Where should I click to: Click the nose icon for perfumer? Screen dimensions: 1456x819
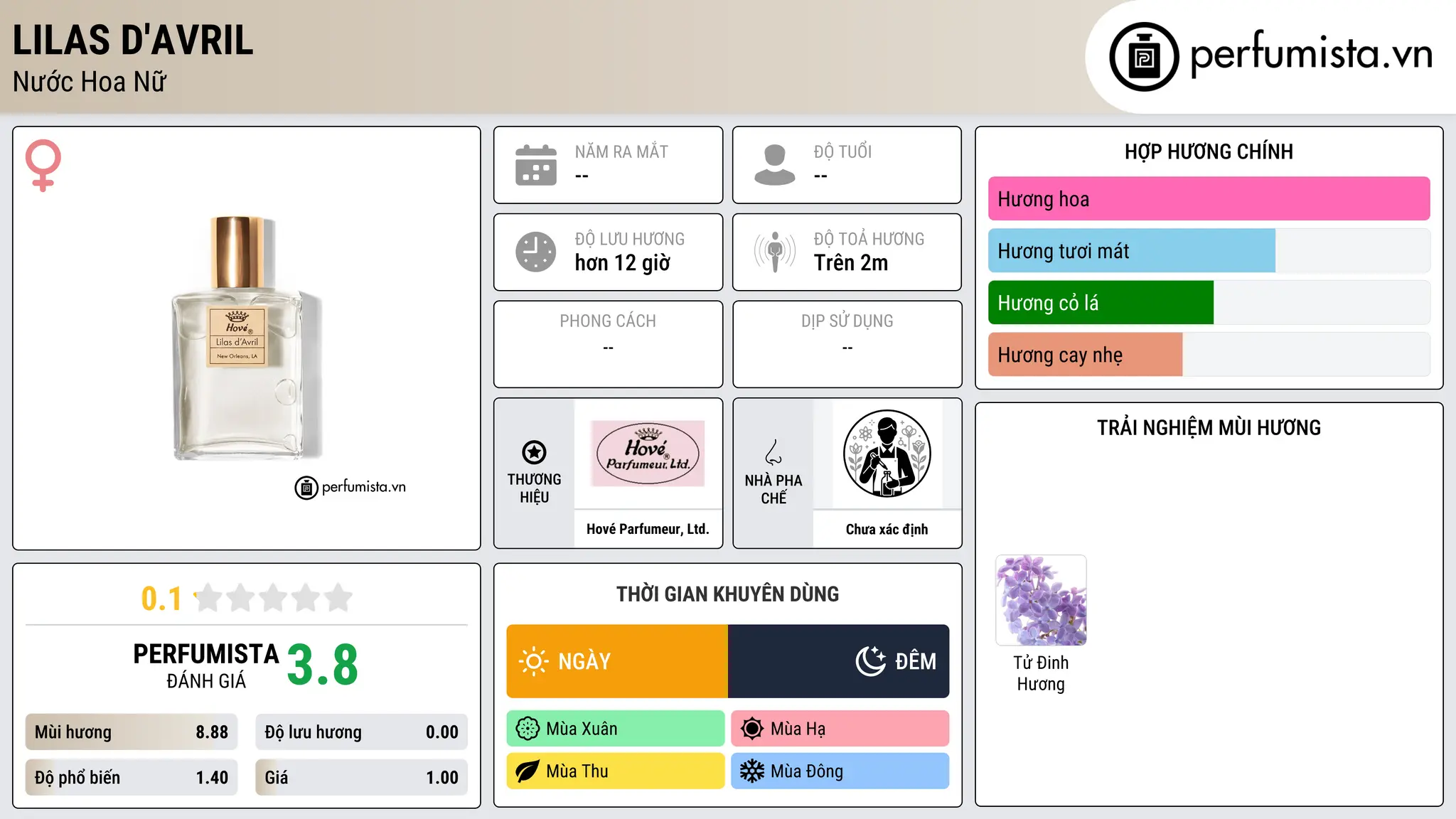tap(773, 452)
